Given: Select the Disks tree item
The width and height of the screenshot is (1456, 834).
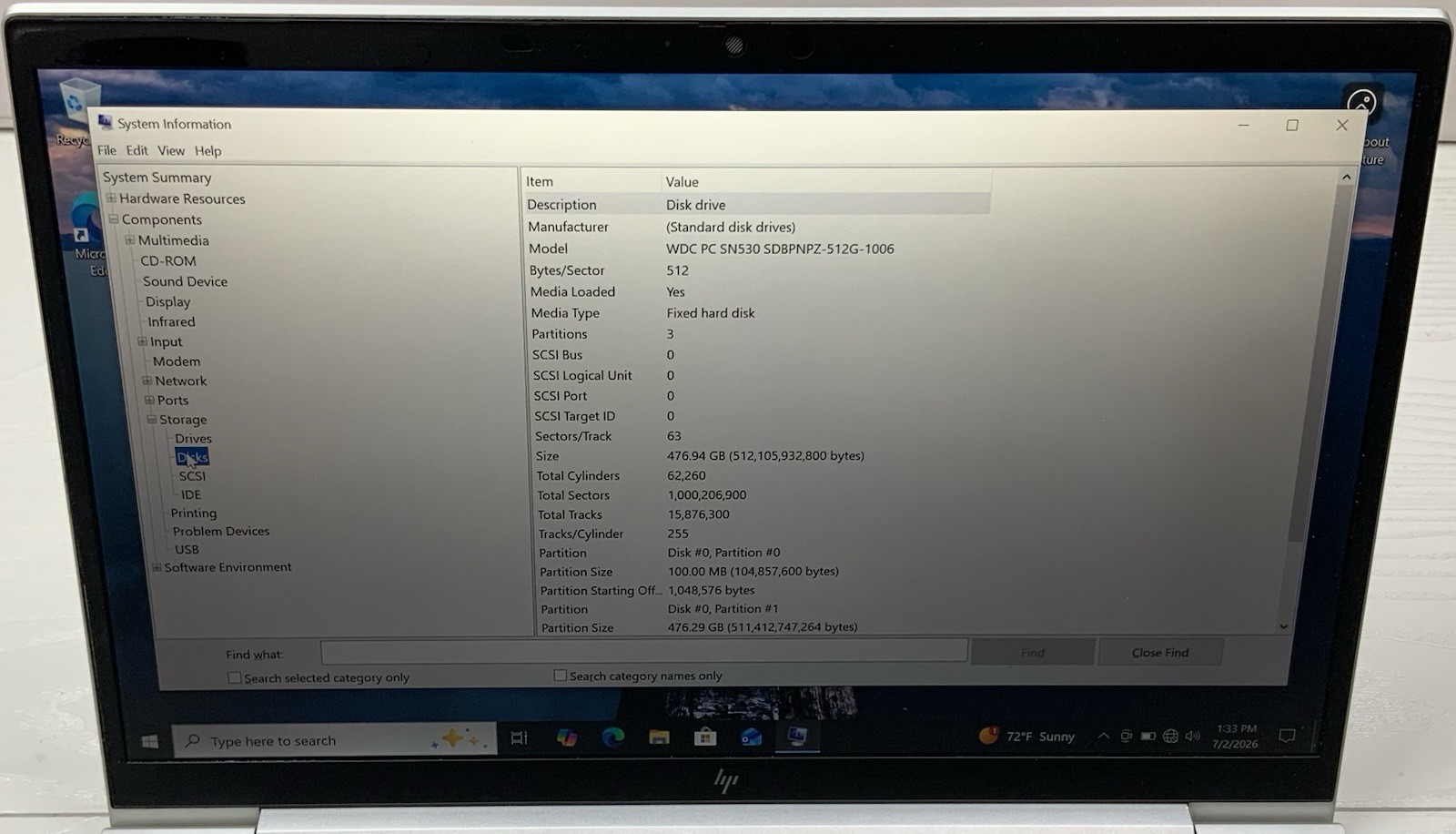Looking at the screenshot, I should pyautogui.click(x=192, y=458).
